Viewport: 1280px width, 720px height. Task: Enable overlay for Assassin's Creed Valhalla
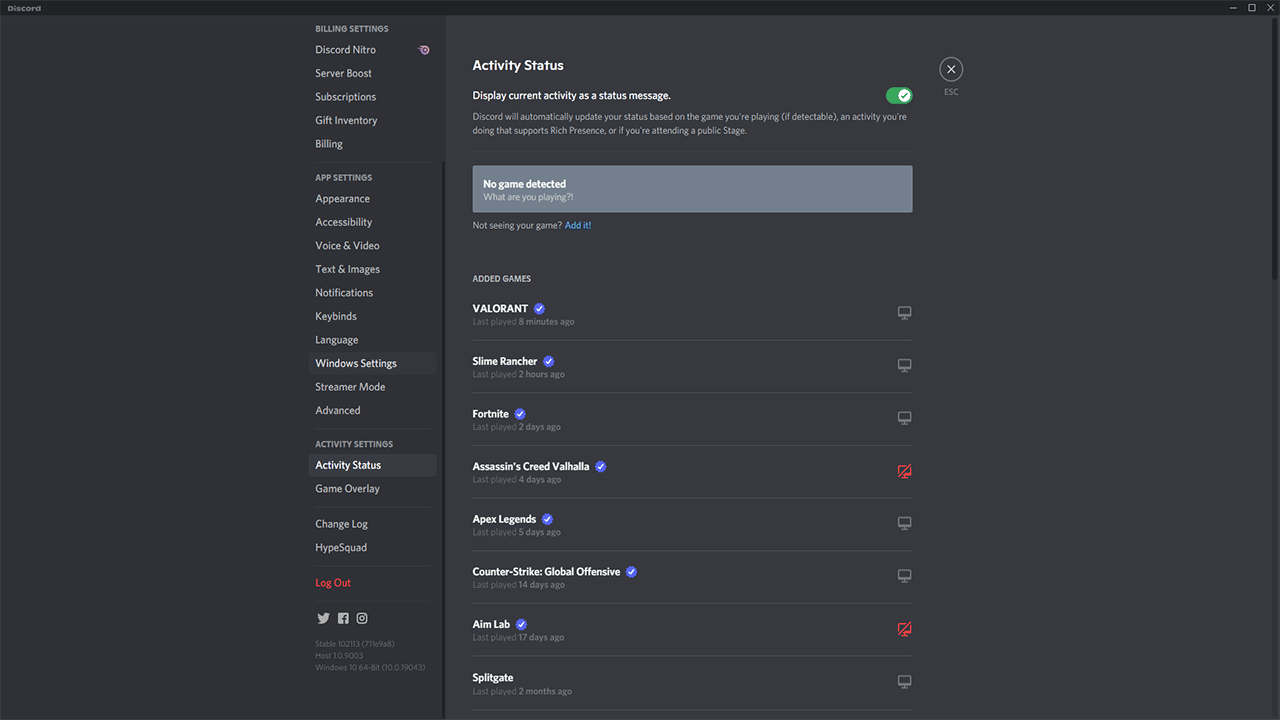click(x=904, y=471)
